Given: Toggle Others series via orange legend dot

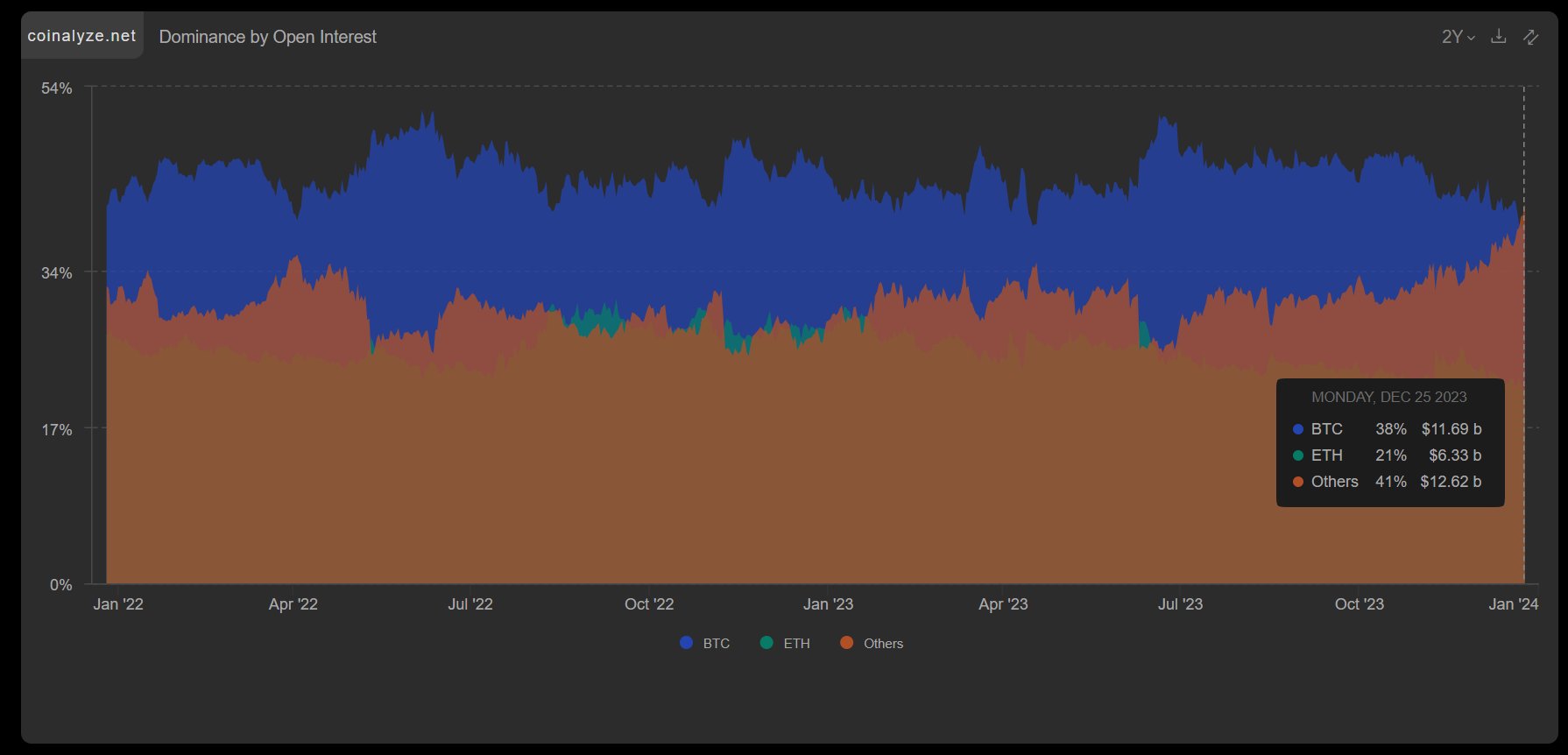Looking at the screenshot, I should click(x=846, y=643).
